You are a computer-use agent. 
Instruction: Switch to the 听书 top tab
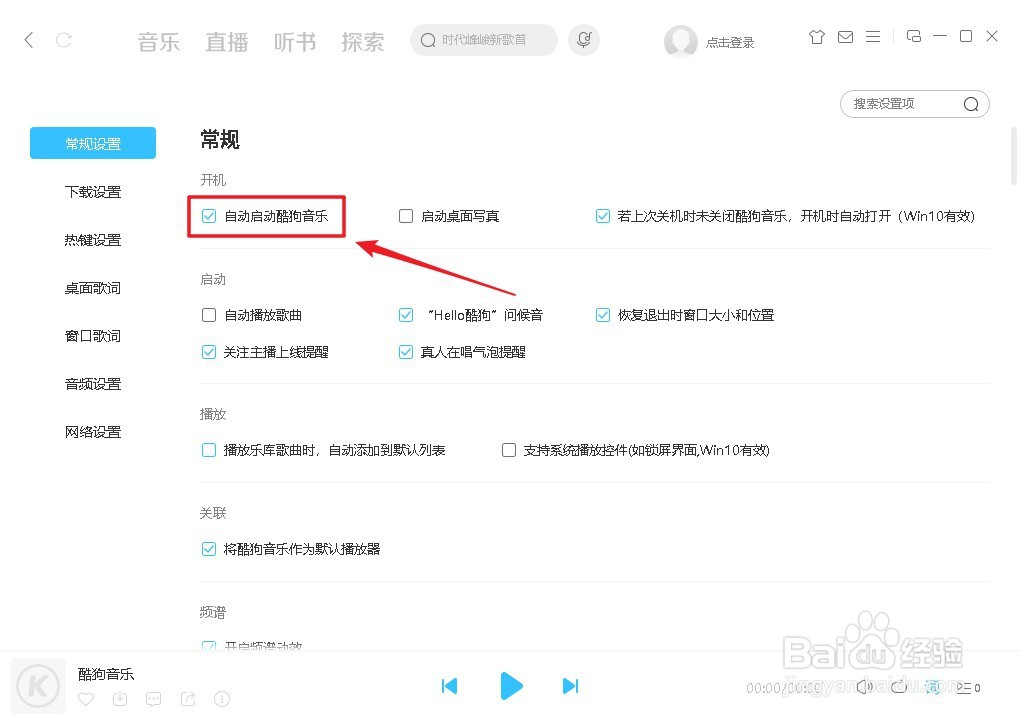pyautogui.click(x=295, y=42)
